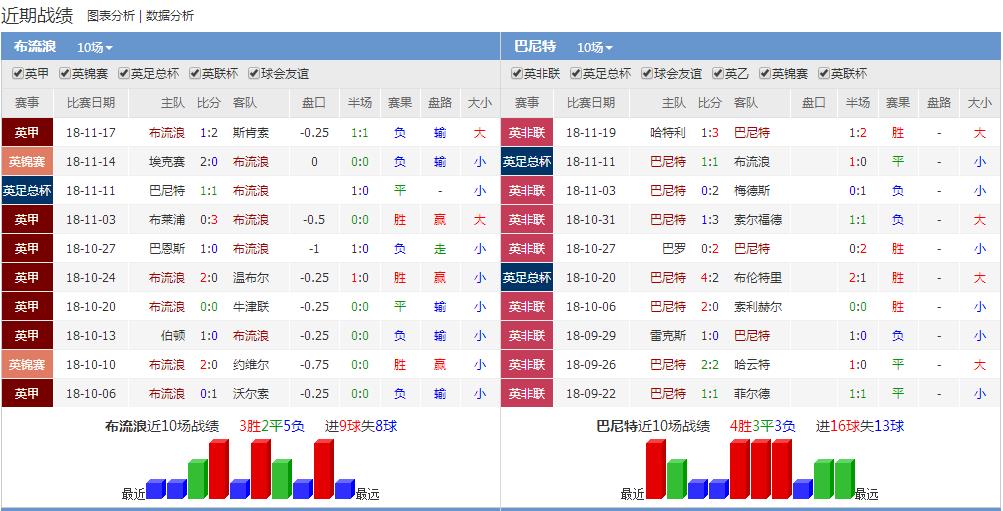Open the 哈特利 team link

pyautogui.click(x=668, y=132)
